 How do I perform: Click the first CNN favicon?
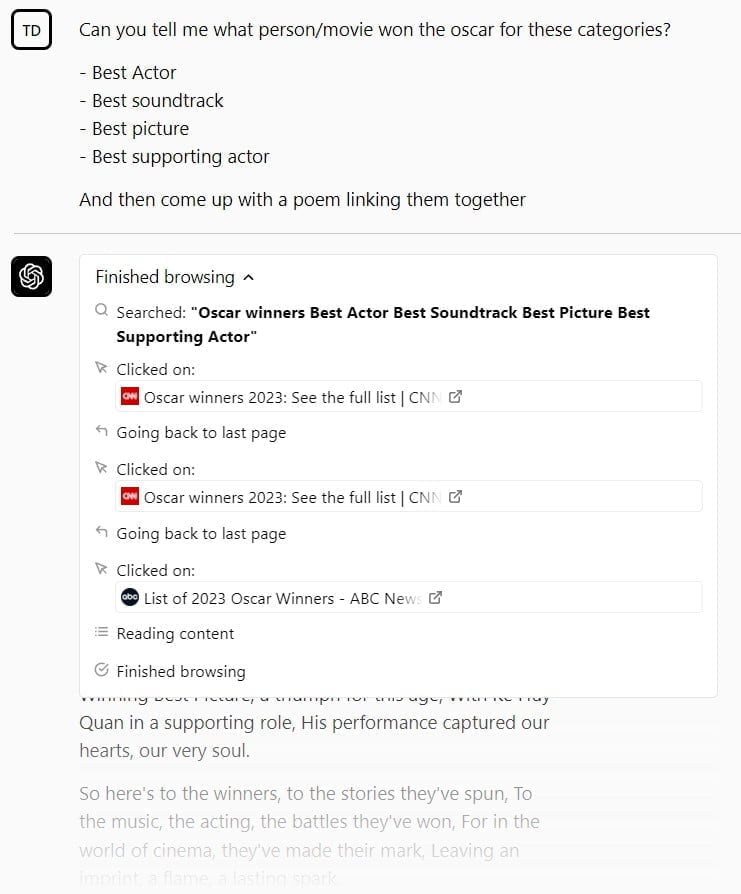pyautogui.click(x=129, y=396)
